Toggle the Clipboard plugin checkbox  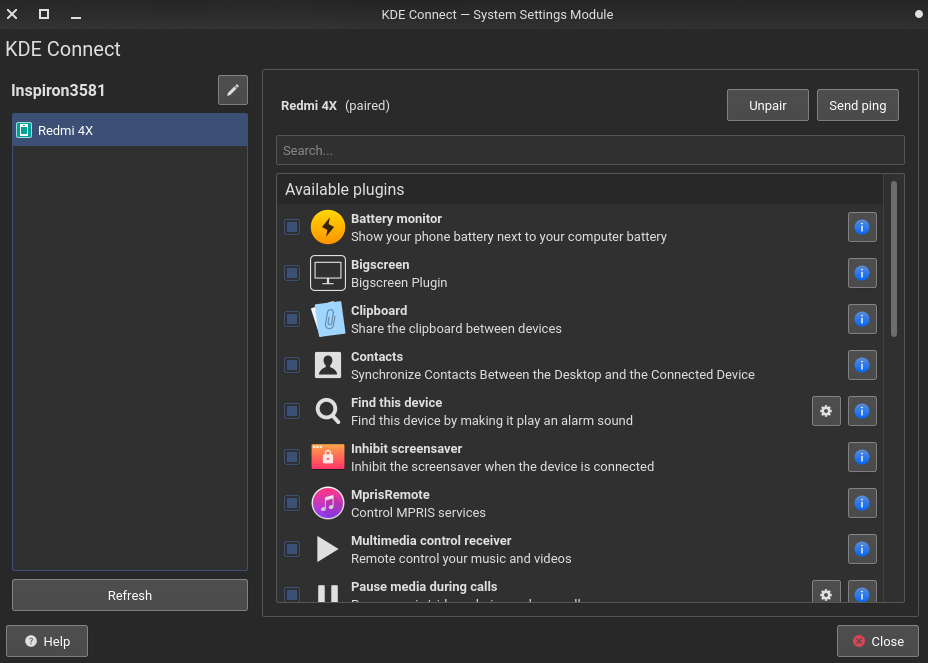click(292, 319)
